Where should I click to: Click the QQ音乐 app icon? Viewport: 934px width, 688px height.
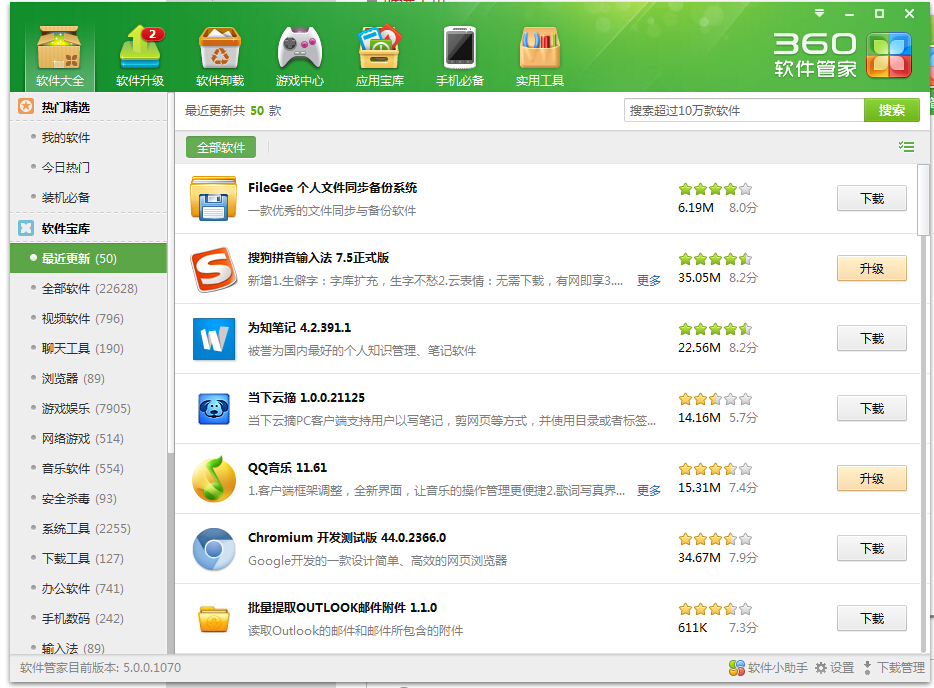coord(213,479)
